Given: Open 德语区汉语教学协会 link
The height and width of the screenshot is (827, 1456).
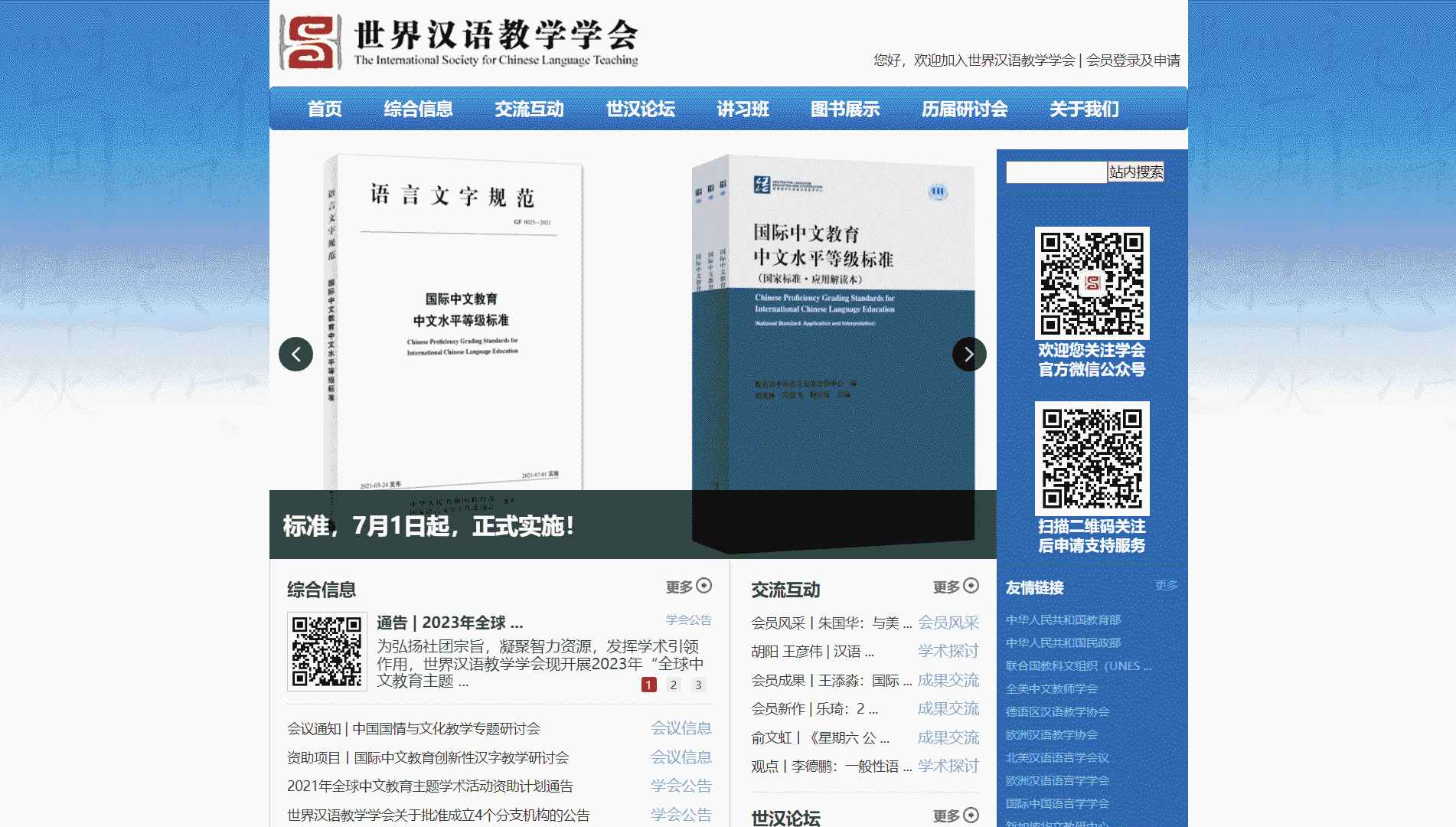Looking at the screenshot, I should pos(1057,711).
